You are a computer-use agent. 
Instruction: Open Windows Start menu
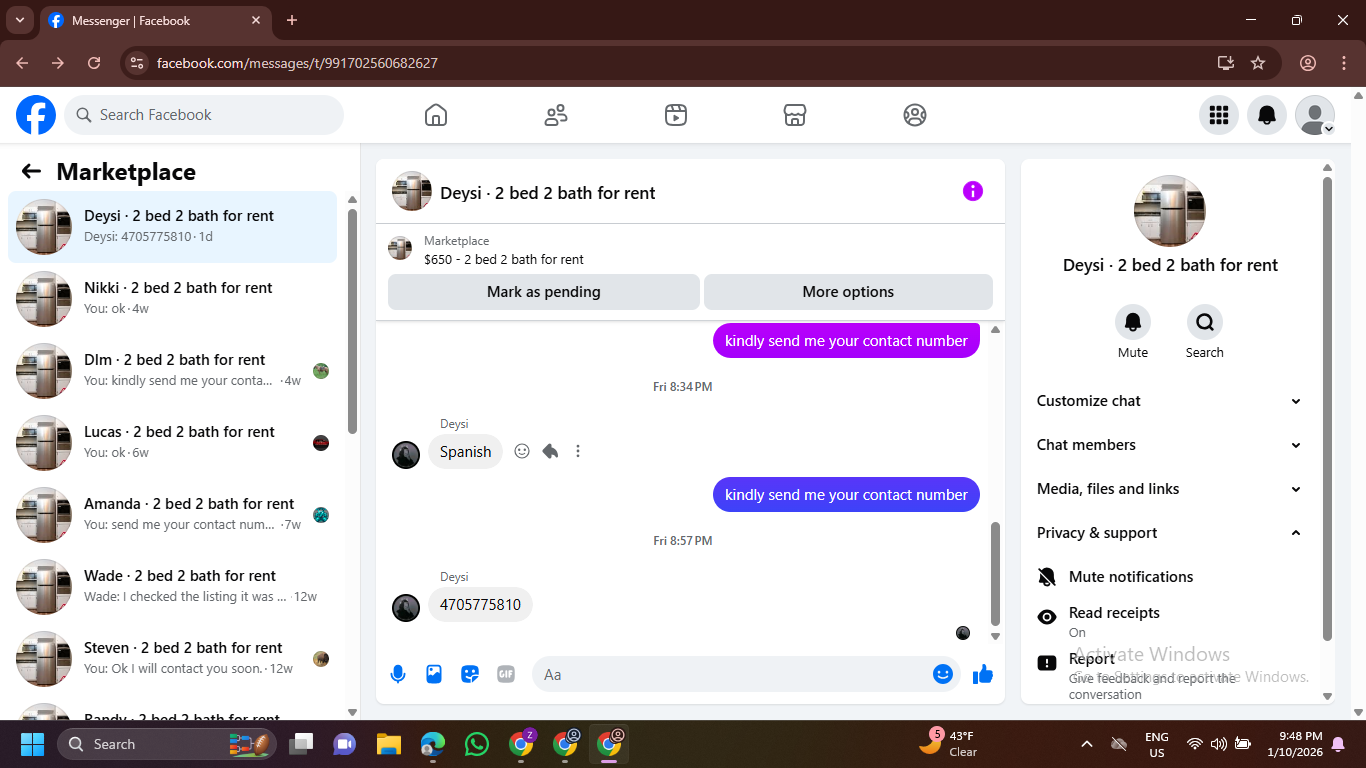pyautogui.click(x=33, y=744)
